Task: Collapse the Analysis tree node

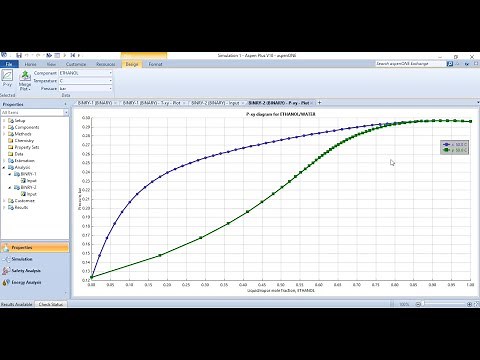Action: (x=4, y=167)
